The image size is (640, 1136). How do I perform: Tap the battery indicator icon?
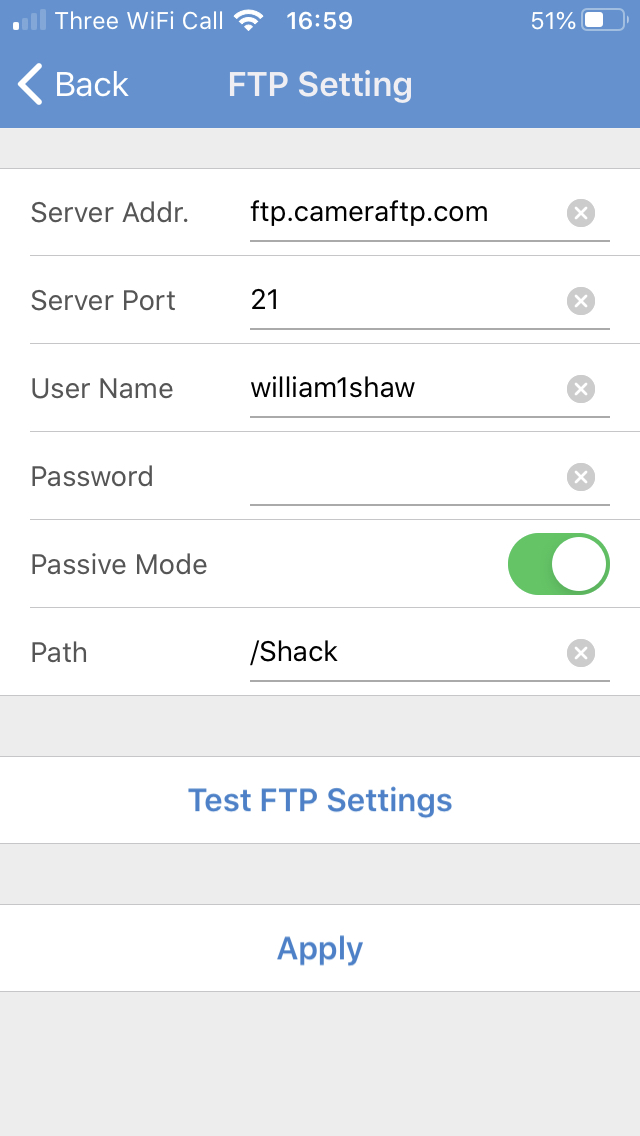click(x=605, y=20)
